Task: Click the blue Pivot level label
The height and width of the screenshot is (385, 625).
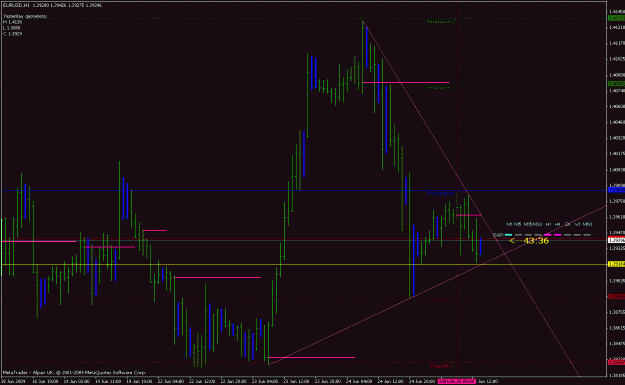Action: point(441,193)
